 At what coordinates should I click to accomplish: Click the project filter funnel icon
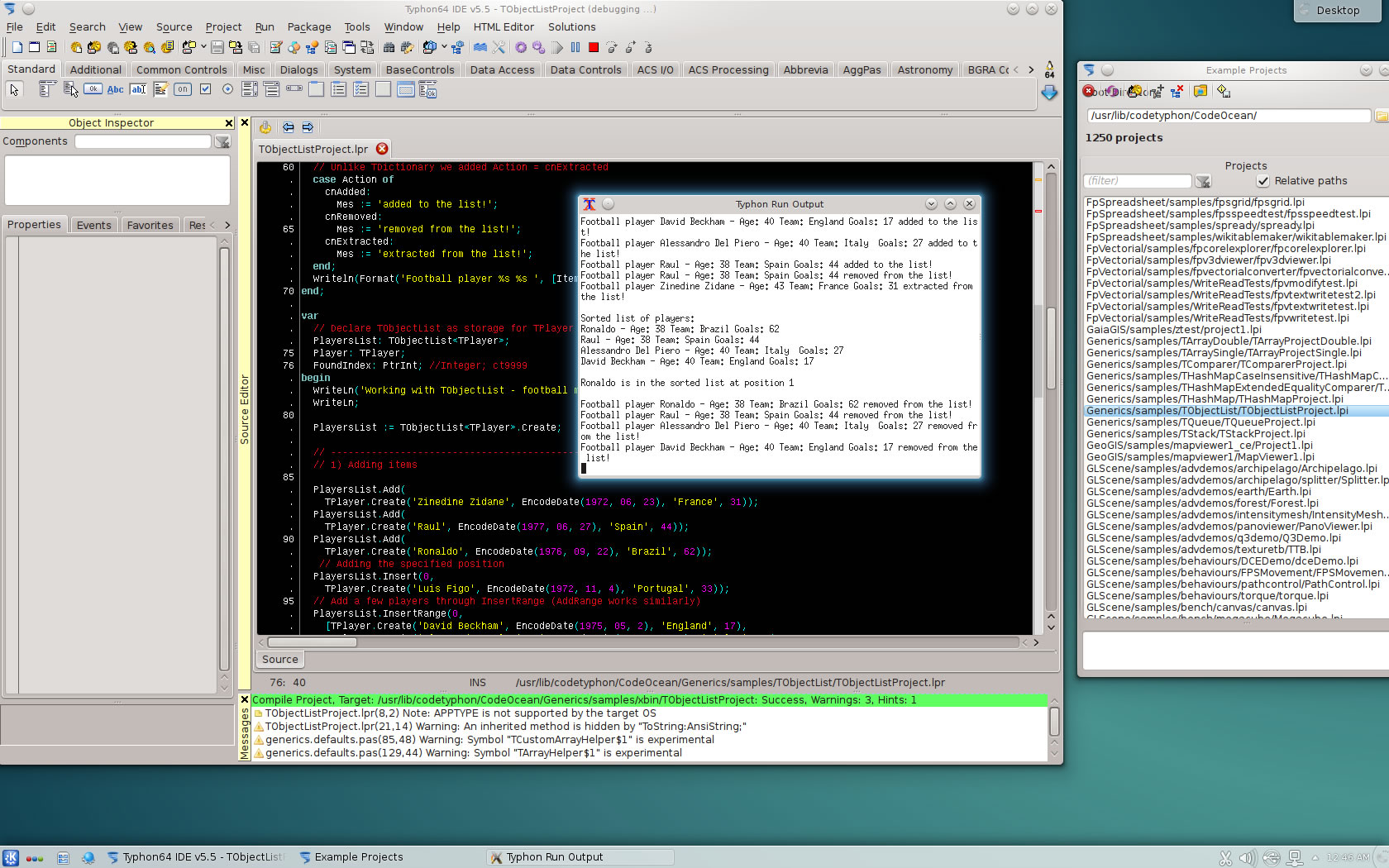(1203, 181)
